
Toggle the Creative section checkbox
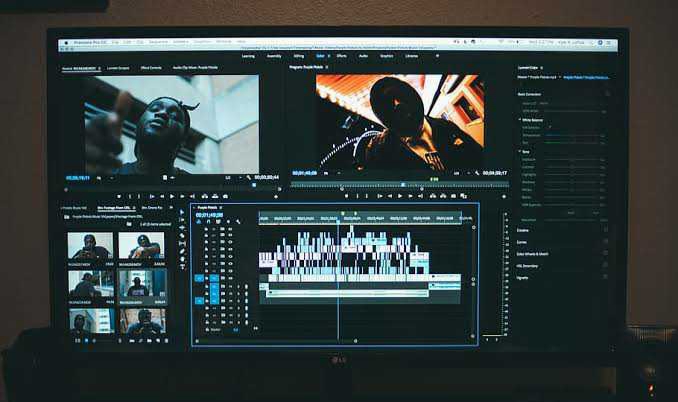tap(605, 230)
